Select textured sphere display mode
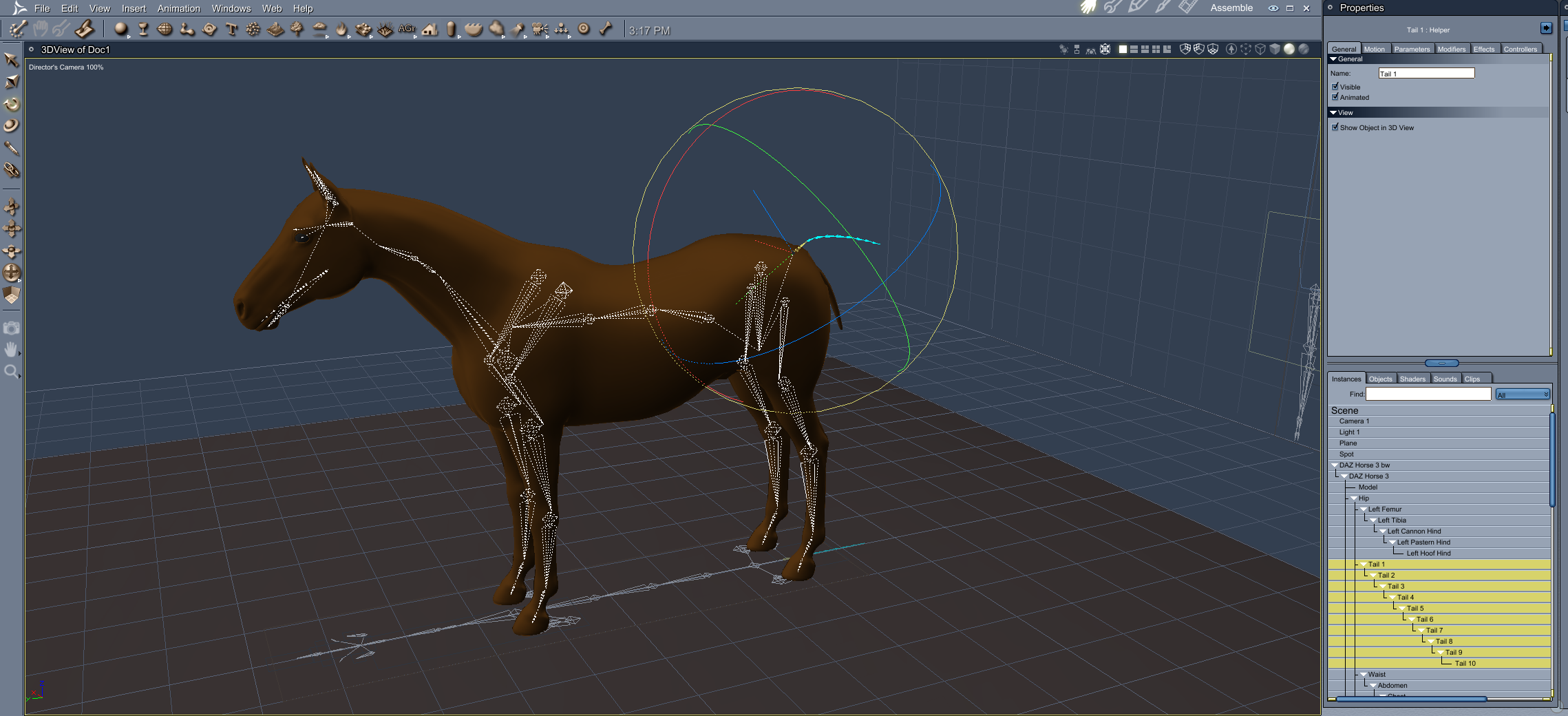The height and width of the screenshot is (716, 1568). 1304,50
